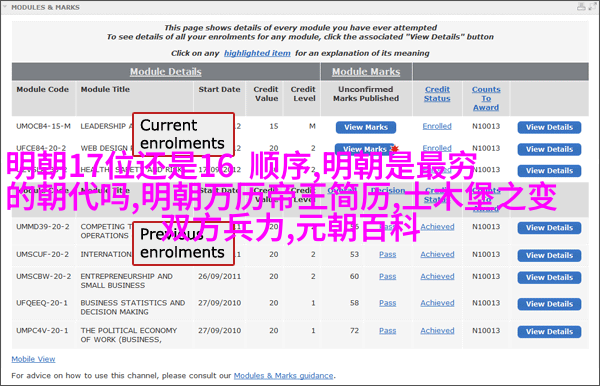View details for UMOCB4-15-M module

(549, 127)
